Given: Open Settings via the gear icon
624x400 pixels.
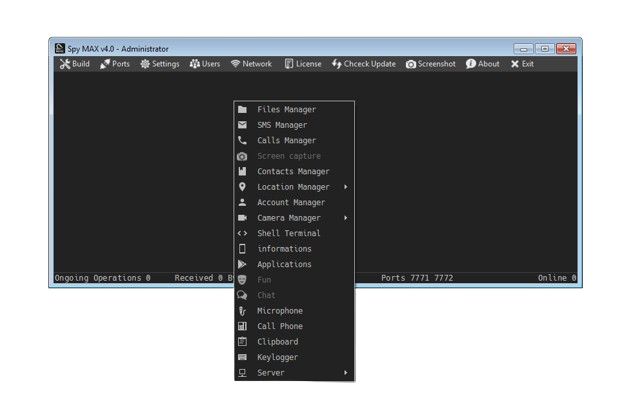Looking at the screenshot, I should coord(145,64).
